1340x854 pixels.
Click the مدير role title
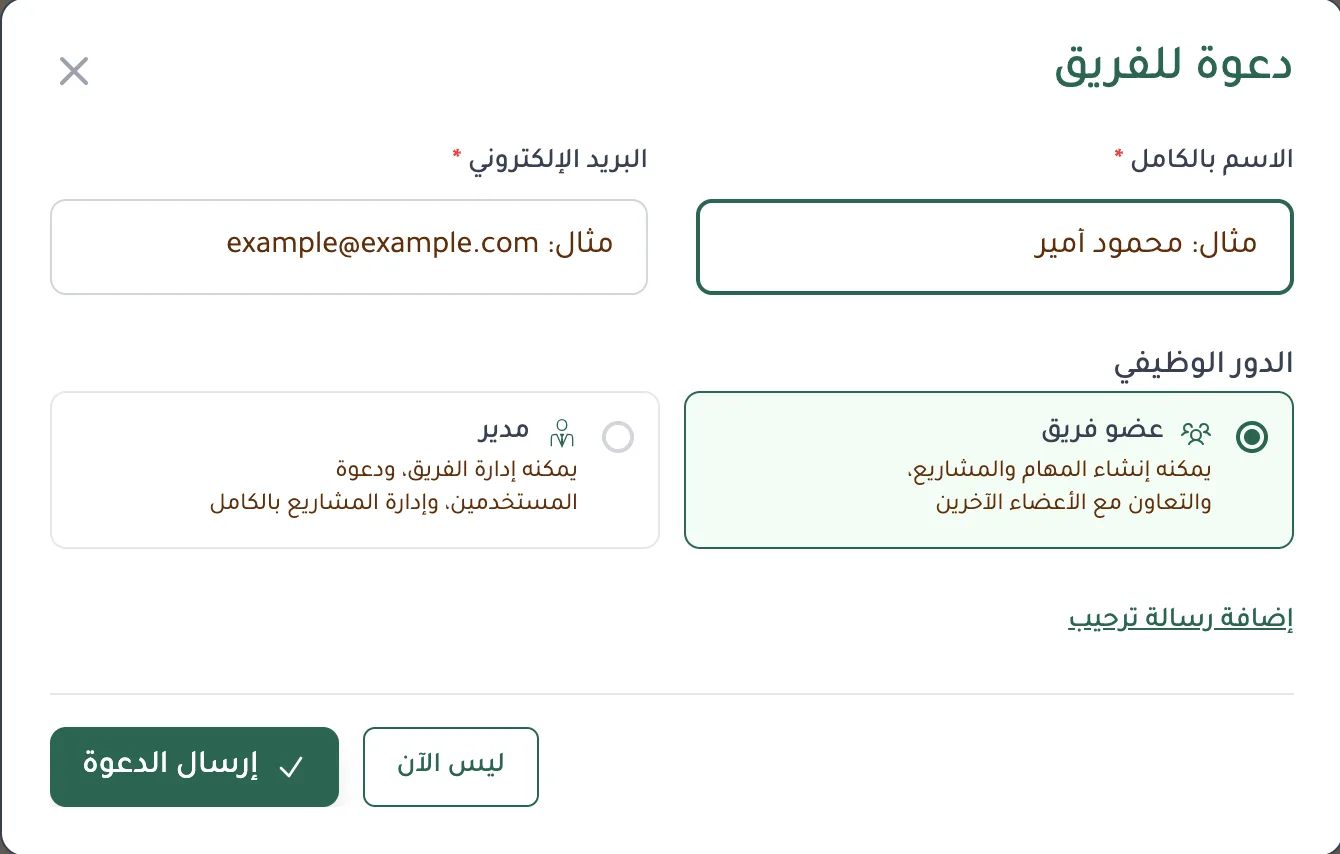tap(502, 430)
